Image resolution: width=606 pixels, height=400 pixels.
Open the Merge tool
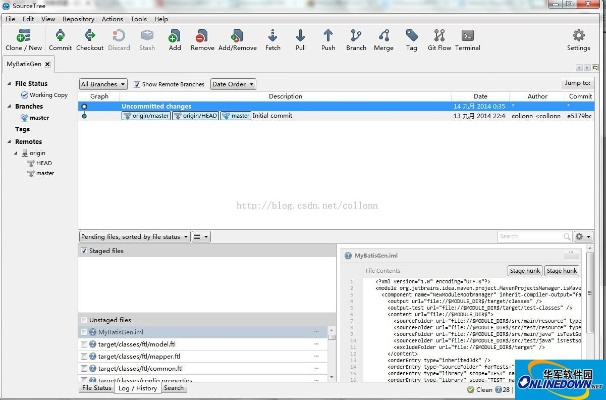(x=384, y=38)
